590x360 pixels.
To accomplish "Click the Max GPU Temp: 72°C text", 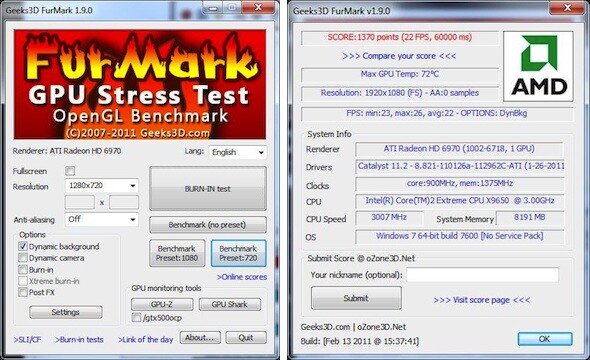I will pyautogui.click(x=400, y=74).
